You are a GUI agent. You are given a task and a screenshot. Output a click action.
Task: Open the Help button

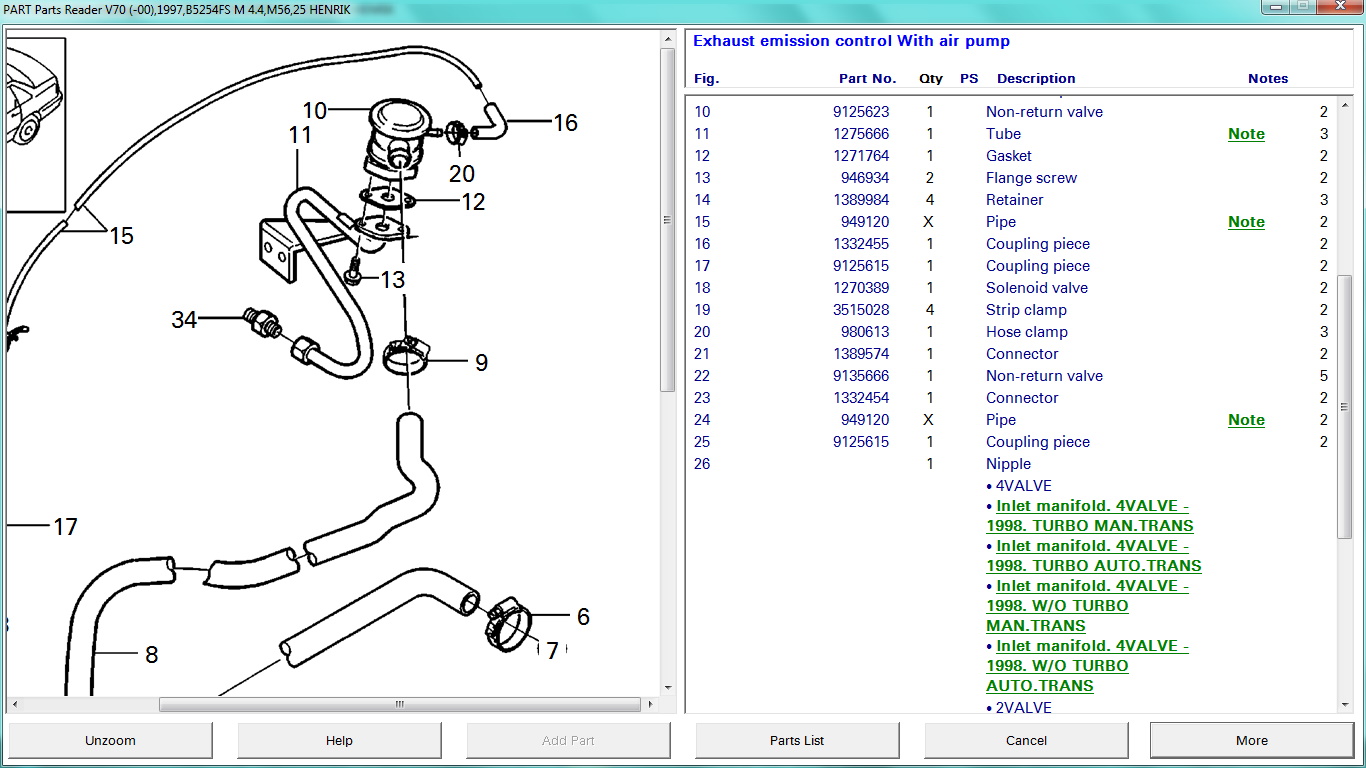(x=339, y=741)
